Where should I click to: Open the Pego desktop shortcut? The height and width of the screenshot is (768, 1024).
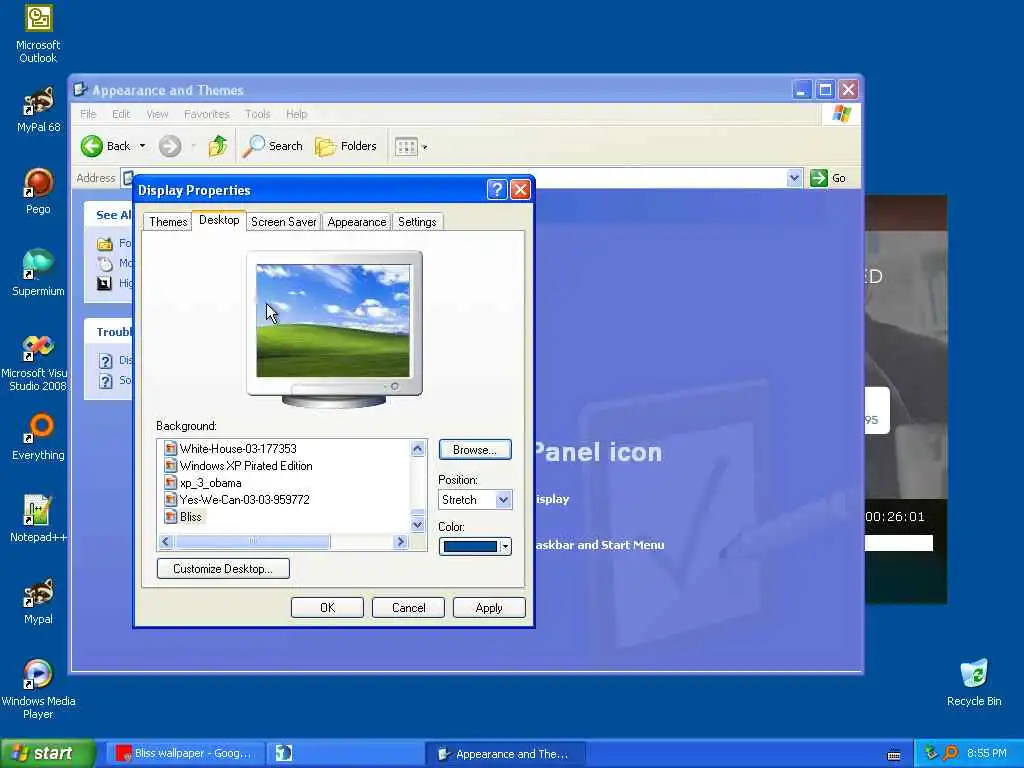(38, 191)
